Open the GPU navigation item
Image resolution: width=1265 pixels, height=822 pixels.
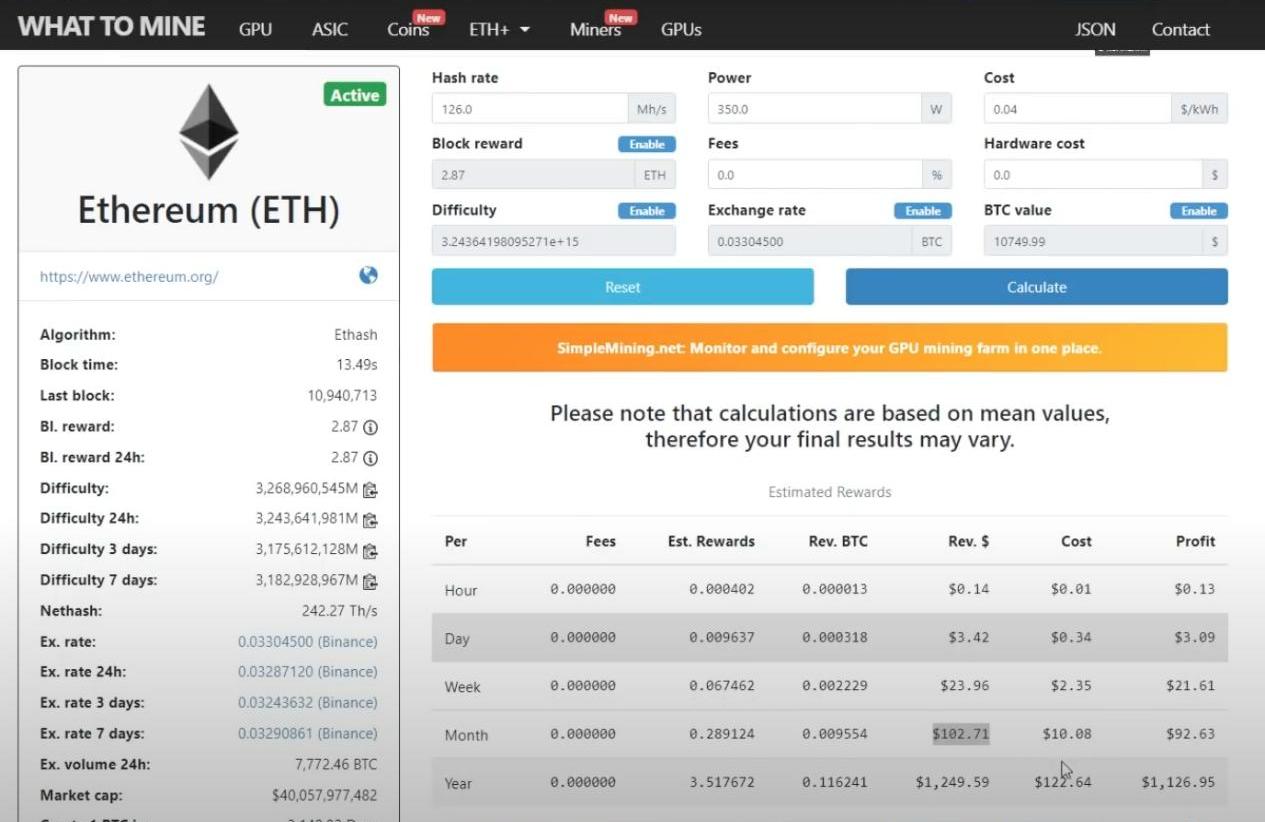point(255,30)
